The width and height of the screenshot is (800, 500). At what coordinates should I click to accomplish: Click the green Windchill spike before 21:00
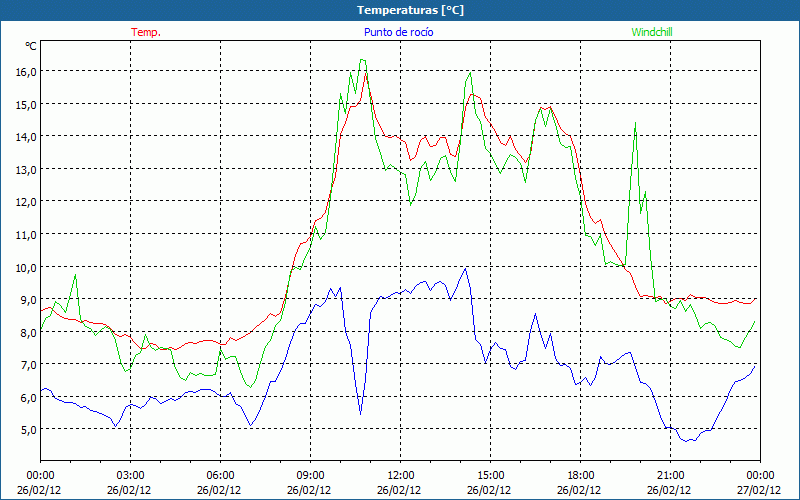click(x=635, y=128)
